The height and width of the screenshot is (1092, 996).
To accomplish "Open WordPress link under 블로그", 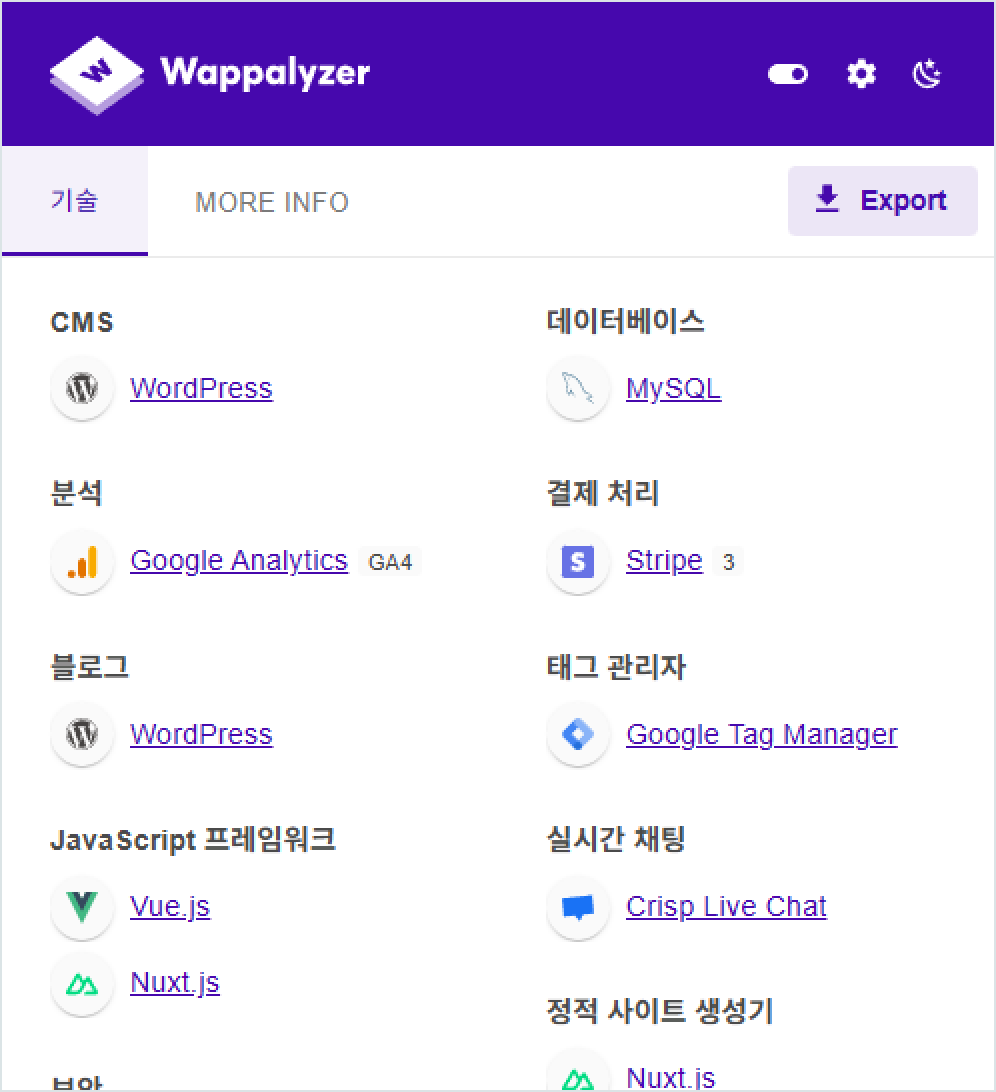I will point(201,734).
